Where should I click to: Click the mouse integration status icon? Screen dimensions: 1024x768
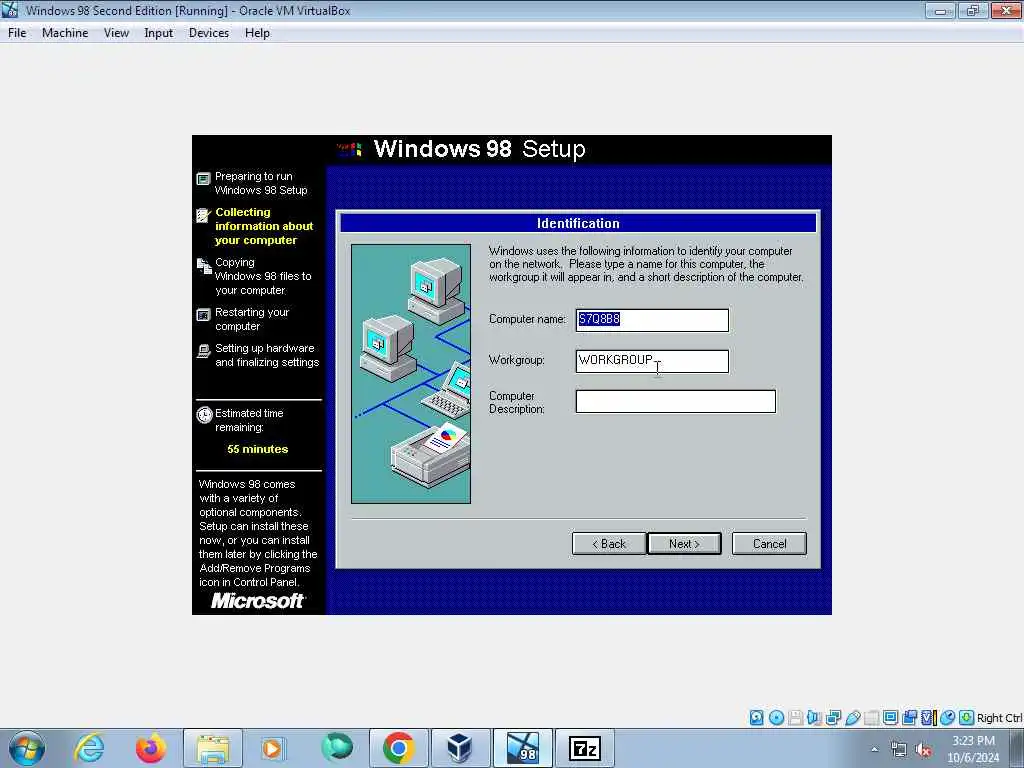(x=948, y=718)
